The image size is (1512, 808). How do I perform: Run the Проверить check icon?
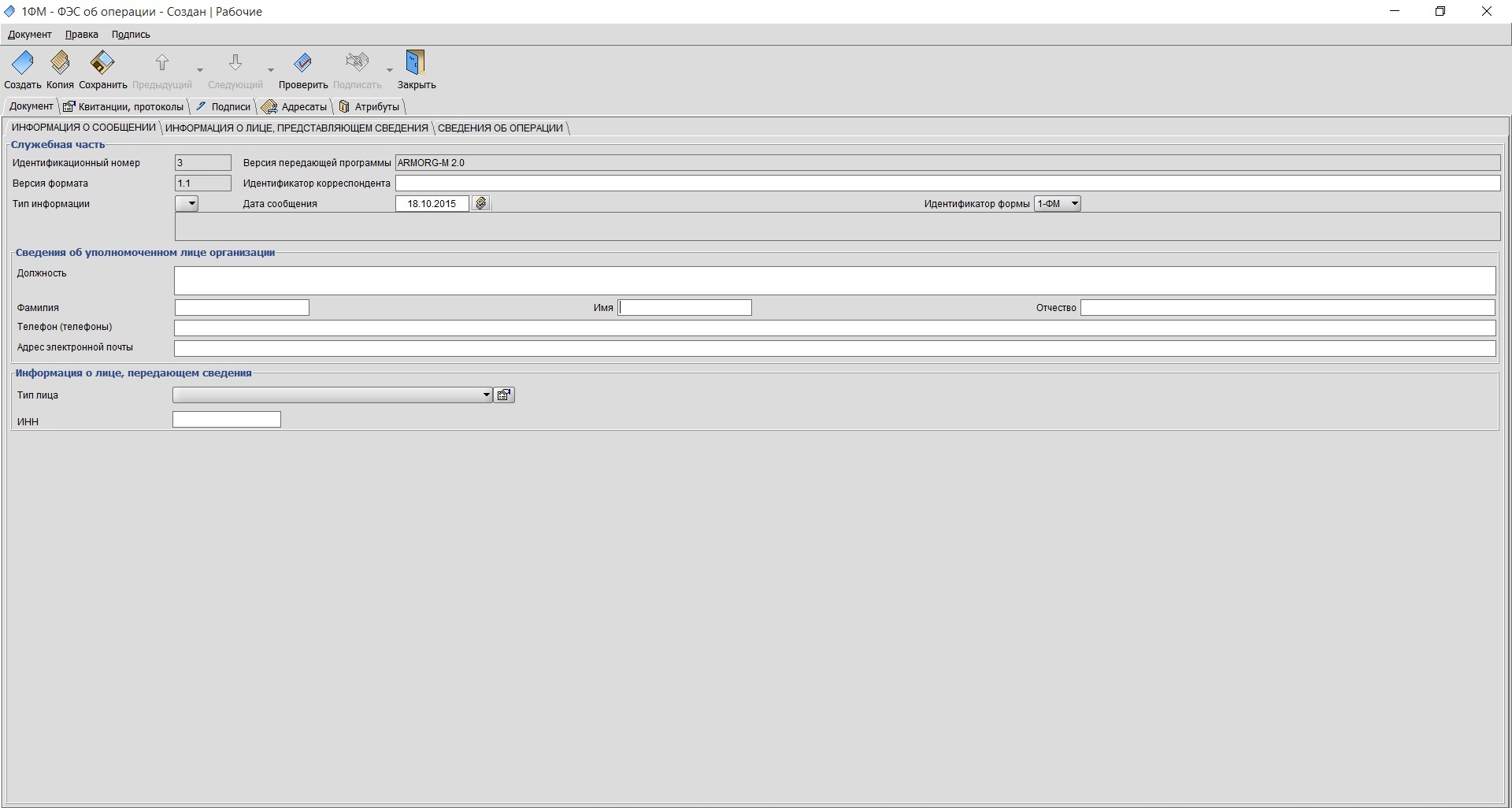303,62
